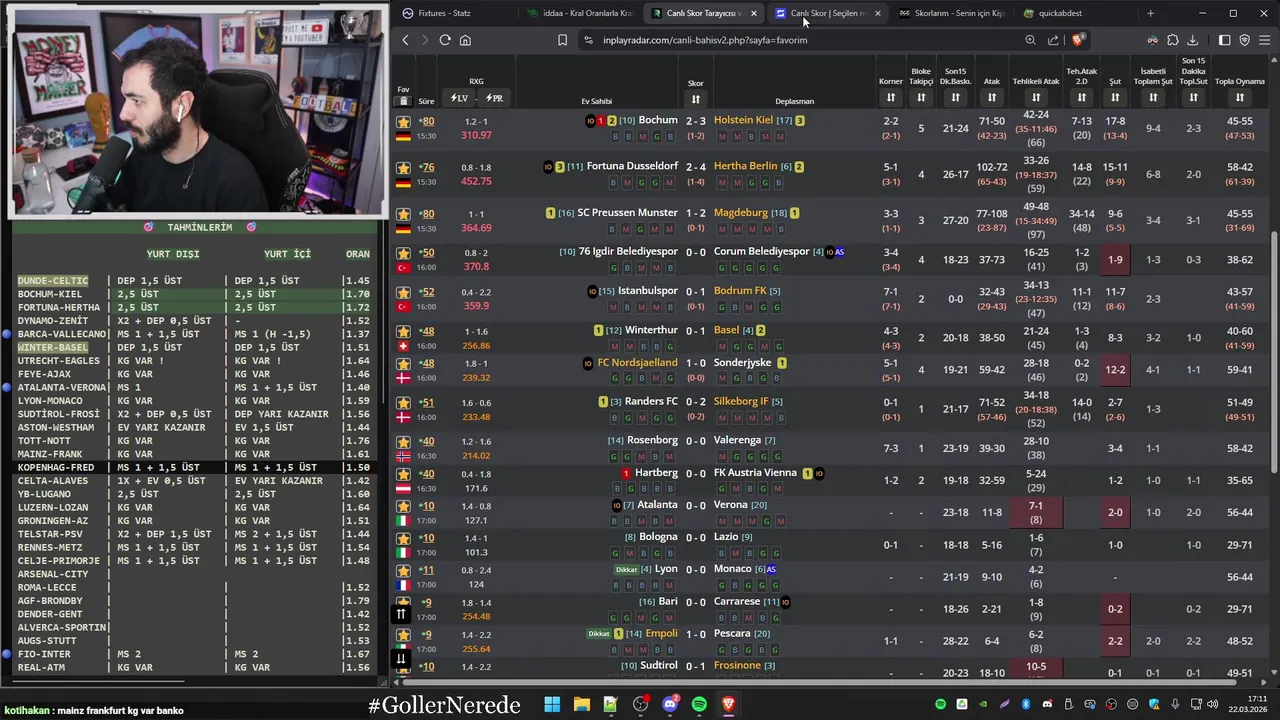Open File Explorer from taskbar
Screen dimensions: 1280x720
click(581, 704)
